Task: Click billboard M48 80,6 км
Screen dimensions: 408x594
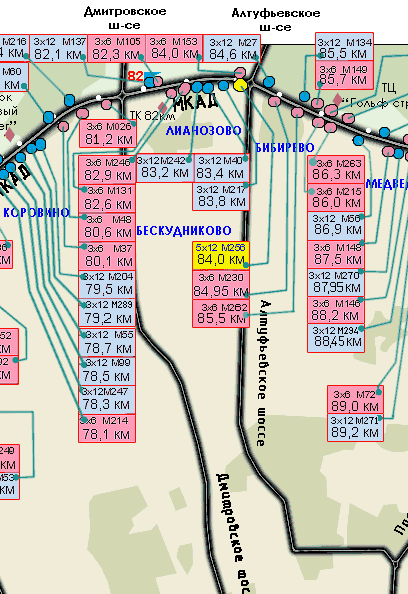Action: coord(107,227)
